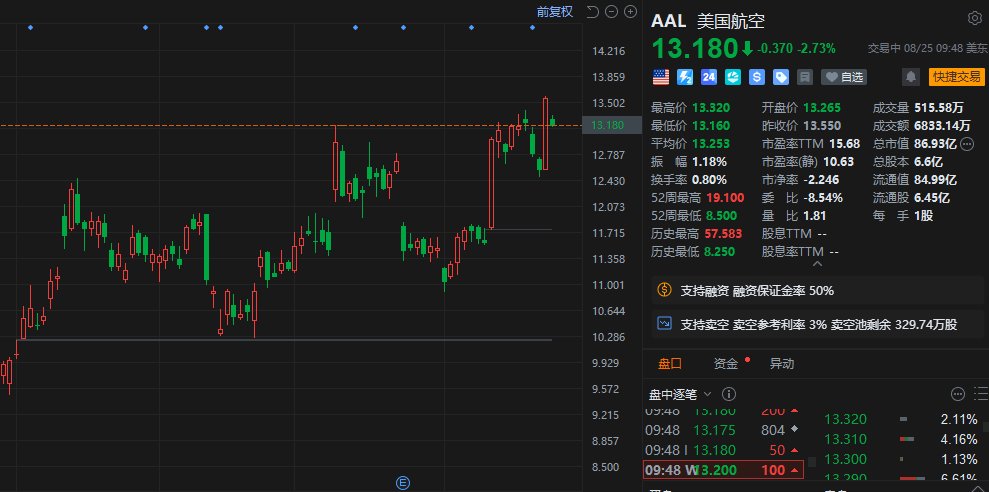
Task: Switch to the 异动 tab
Action: click(x=781, y=363)
